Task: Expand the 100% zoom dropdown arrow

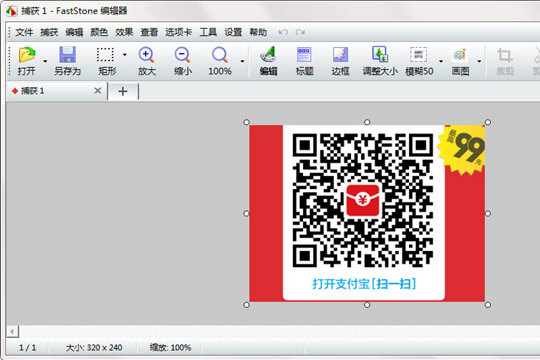Action: point(242,61)
